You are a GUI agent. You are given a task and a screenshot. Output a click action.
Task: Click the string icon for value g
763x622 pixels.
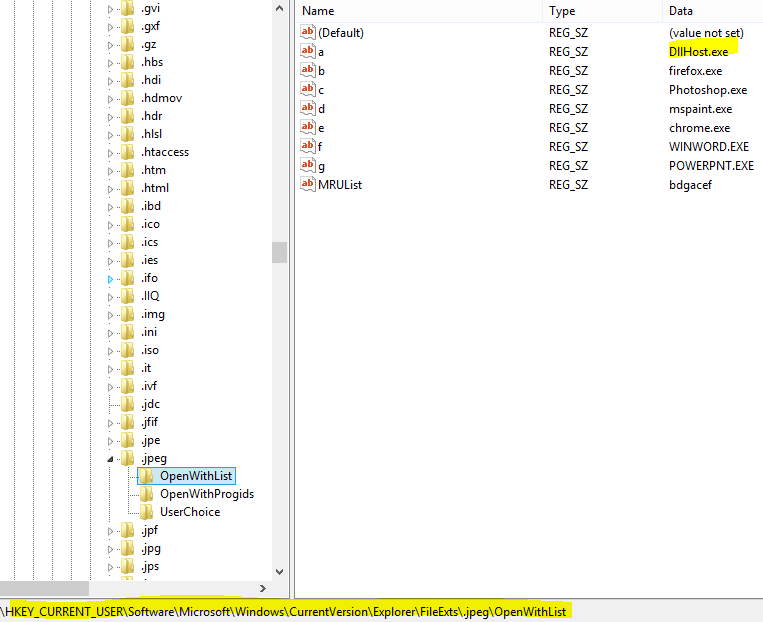(308, 165)
